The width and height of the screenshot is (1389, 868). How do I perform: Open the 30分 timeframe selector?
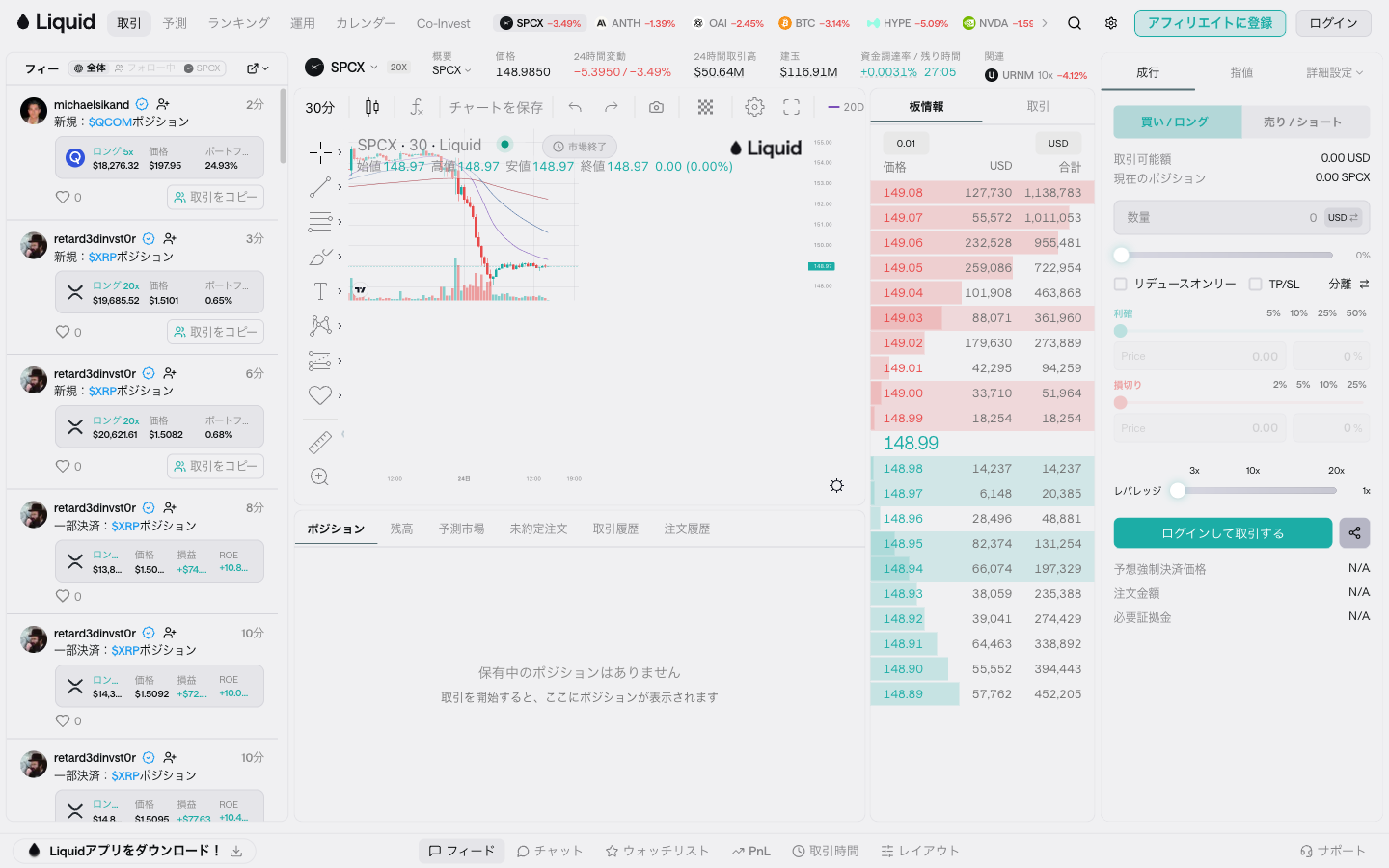point(319,107)
